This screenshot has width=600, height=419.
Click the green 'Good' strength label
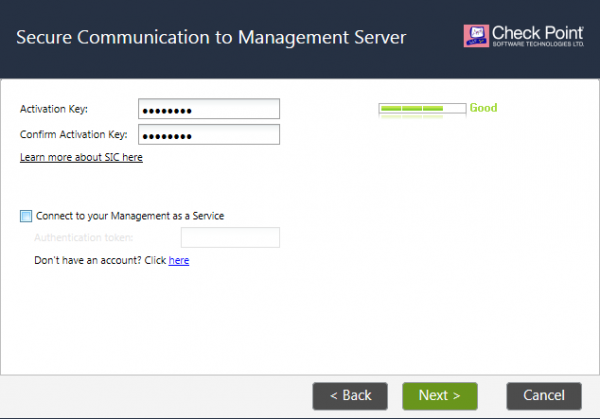(484, 108)
